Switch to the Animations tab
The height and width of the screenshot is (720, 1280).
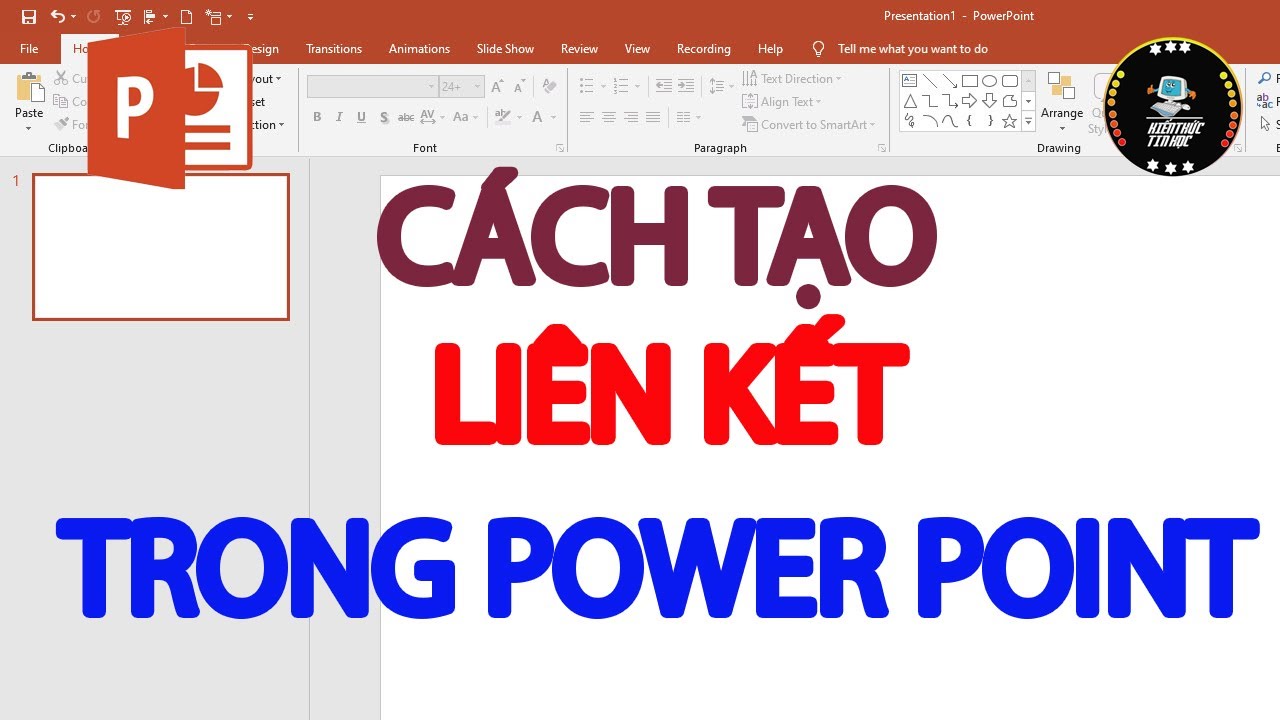coord(419,49)
